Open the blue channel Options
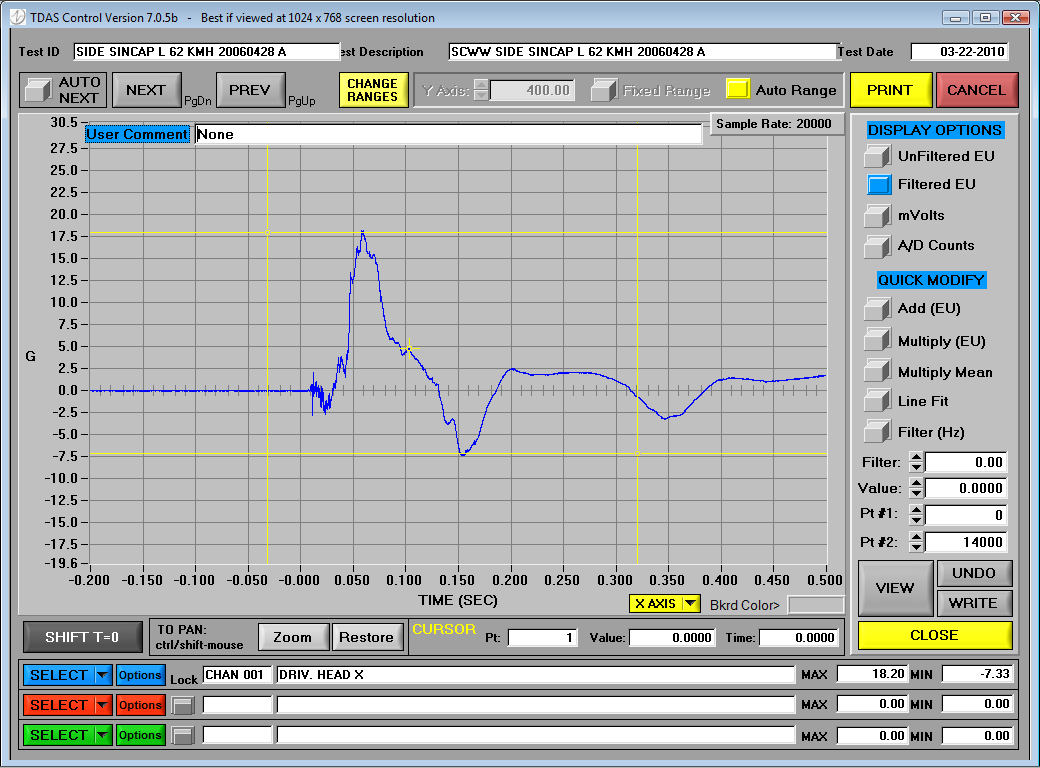The width and height of the screenshot is (1040, 768). [141, 675]
